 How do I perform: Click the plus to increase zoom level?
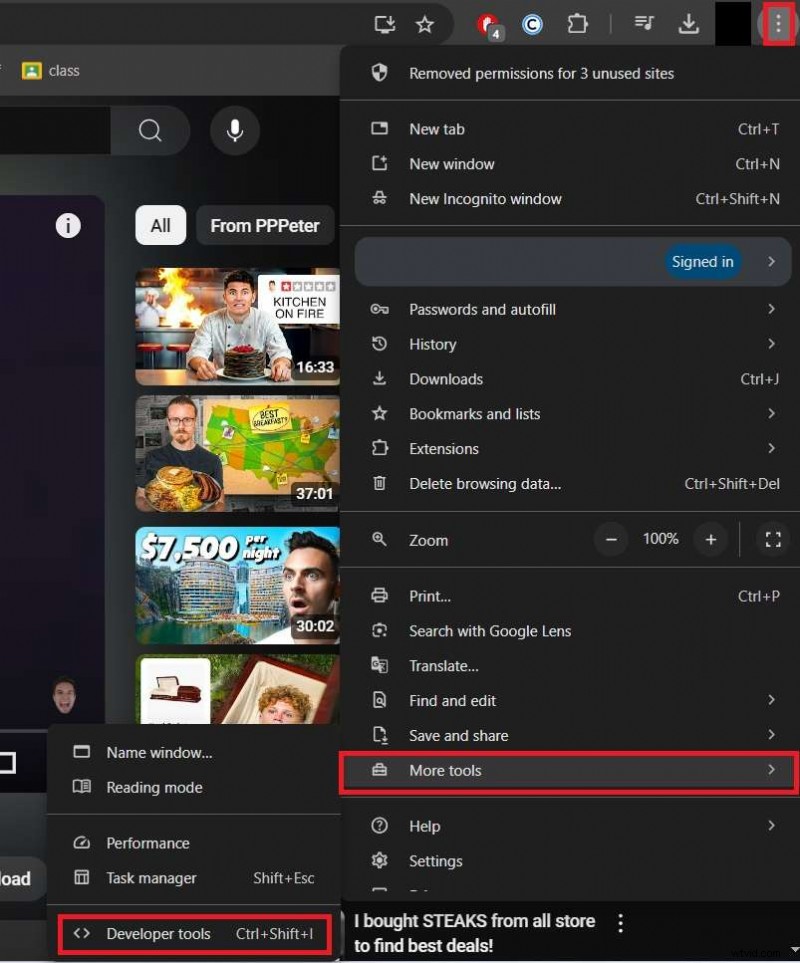tap(710, 539)
